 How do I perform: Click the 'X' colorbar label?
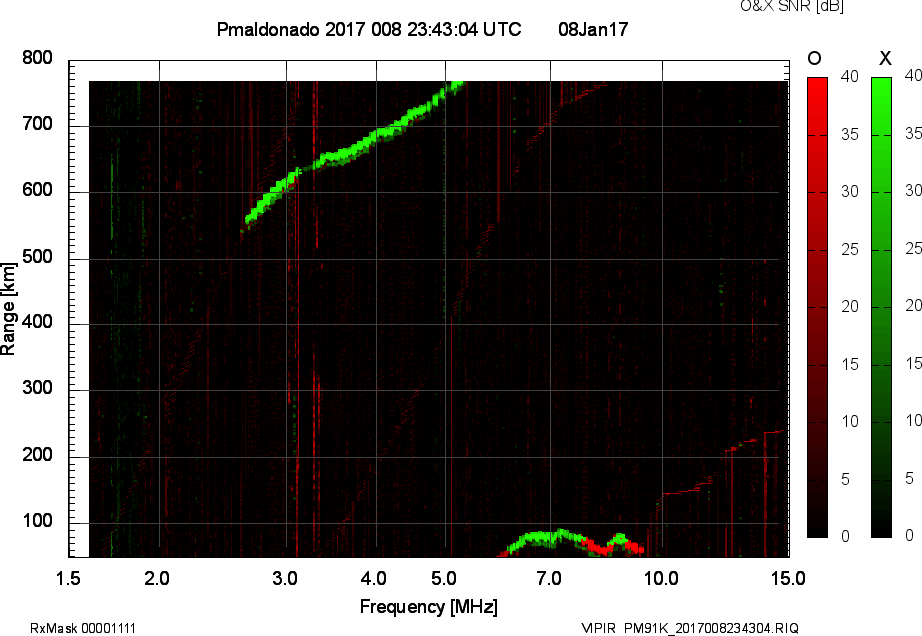[885, 58]
